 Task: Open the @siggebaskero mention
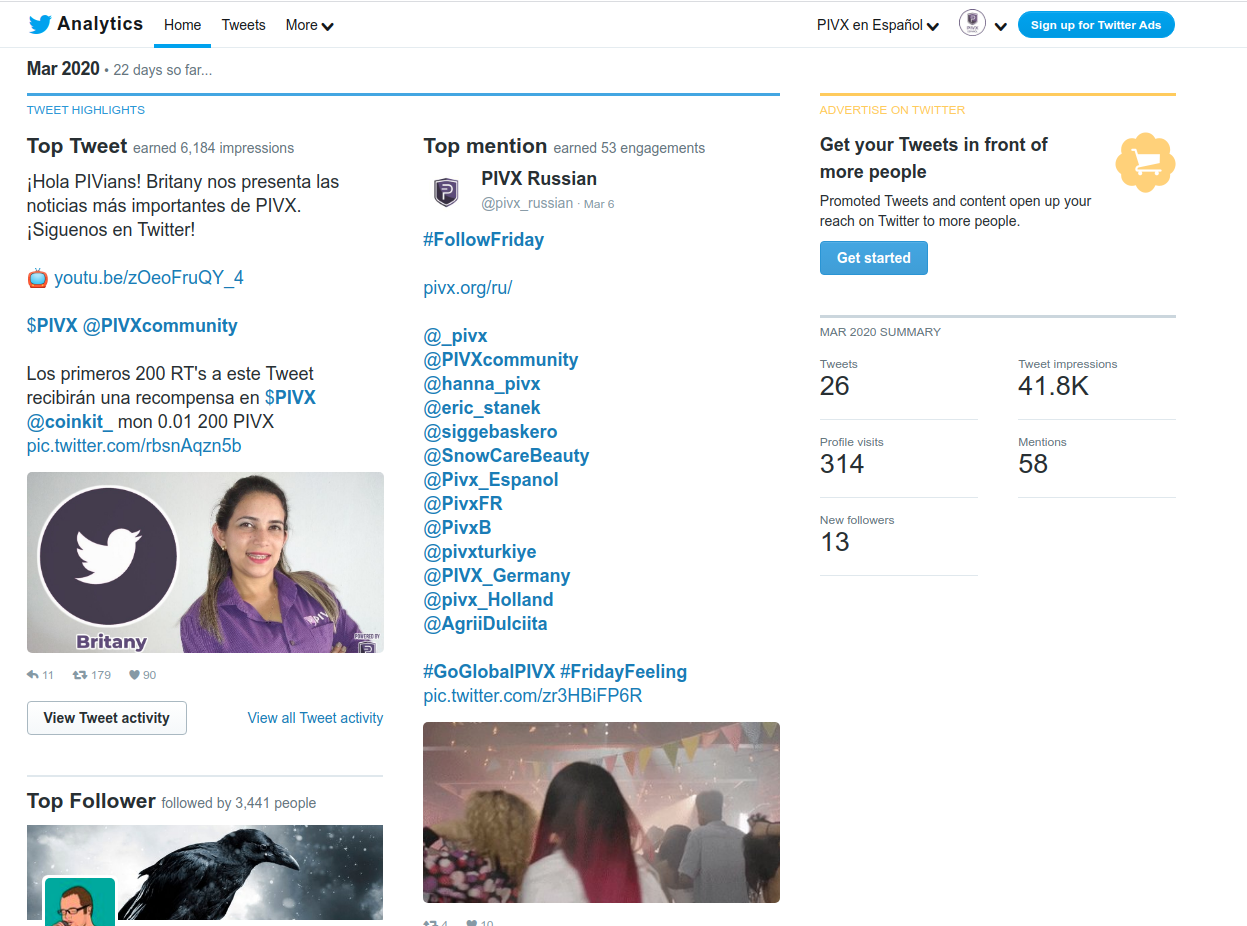point(490,432)
